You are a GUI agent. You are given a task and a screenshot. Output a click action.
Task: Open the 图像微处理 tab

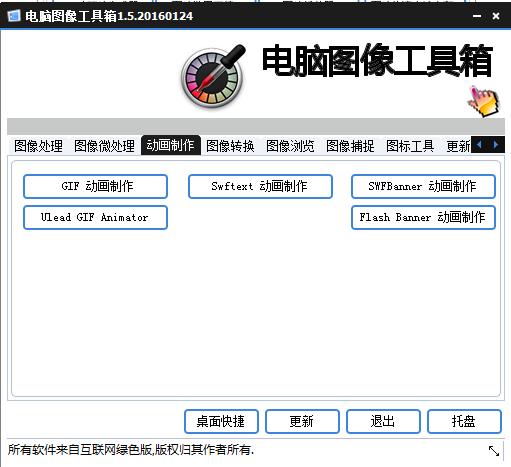(x=104, y=146)
